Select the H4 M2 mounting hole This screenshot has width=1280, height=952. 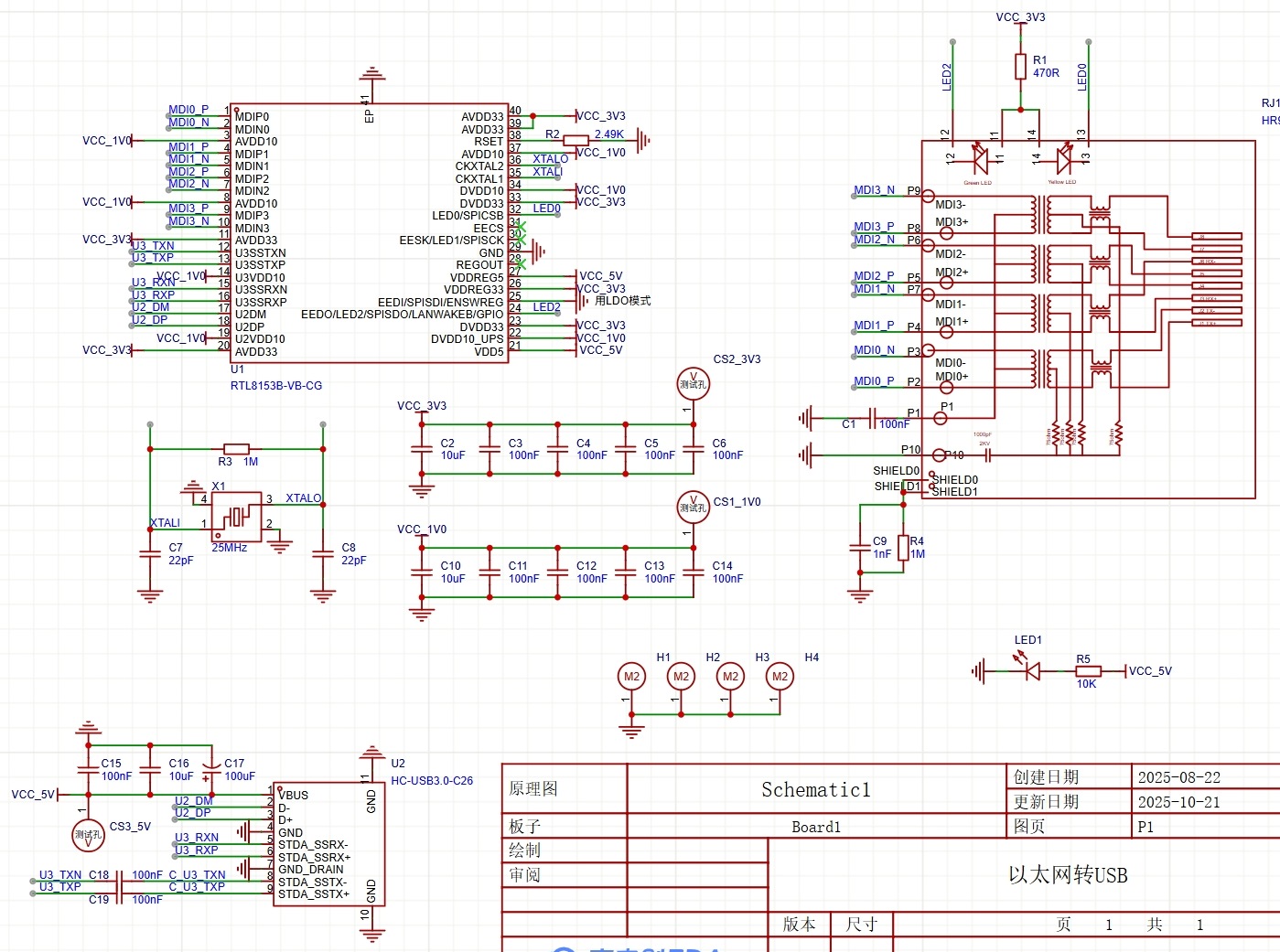click(x=780, y=677)
